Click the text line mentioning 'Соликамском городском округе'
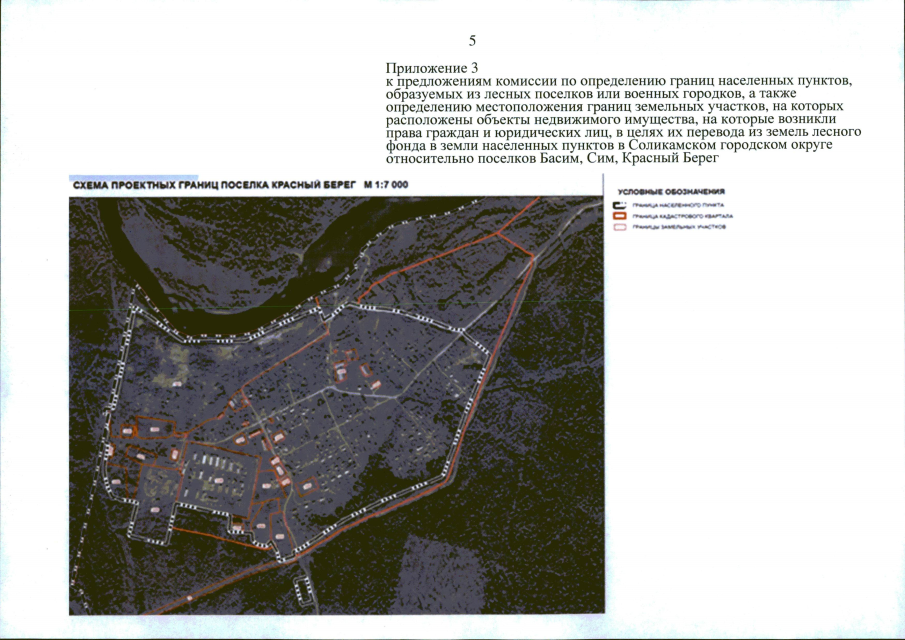The width and height of the screenshot is (905, 640). 609,145
